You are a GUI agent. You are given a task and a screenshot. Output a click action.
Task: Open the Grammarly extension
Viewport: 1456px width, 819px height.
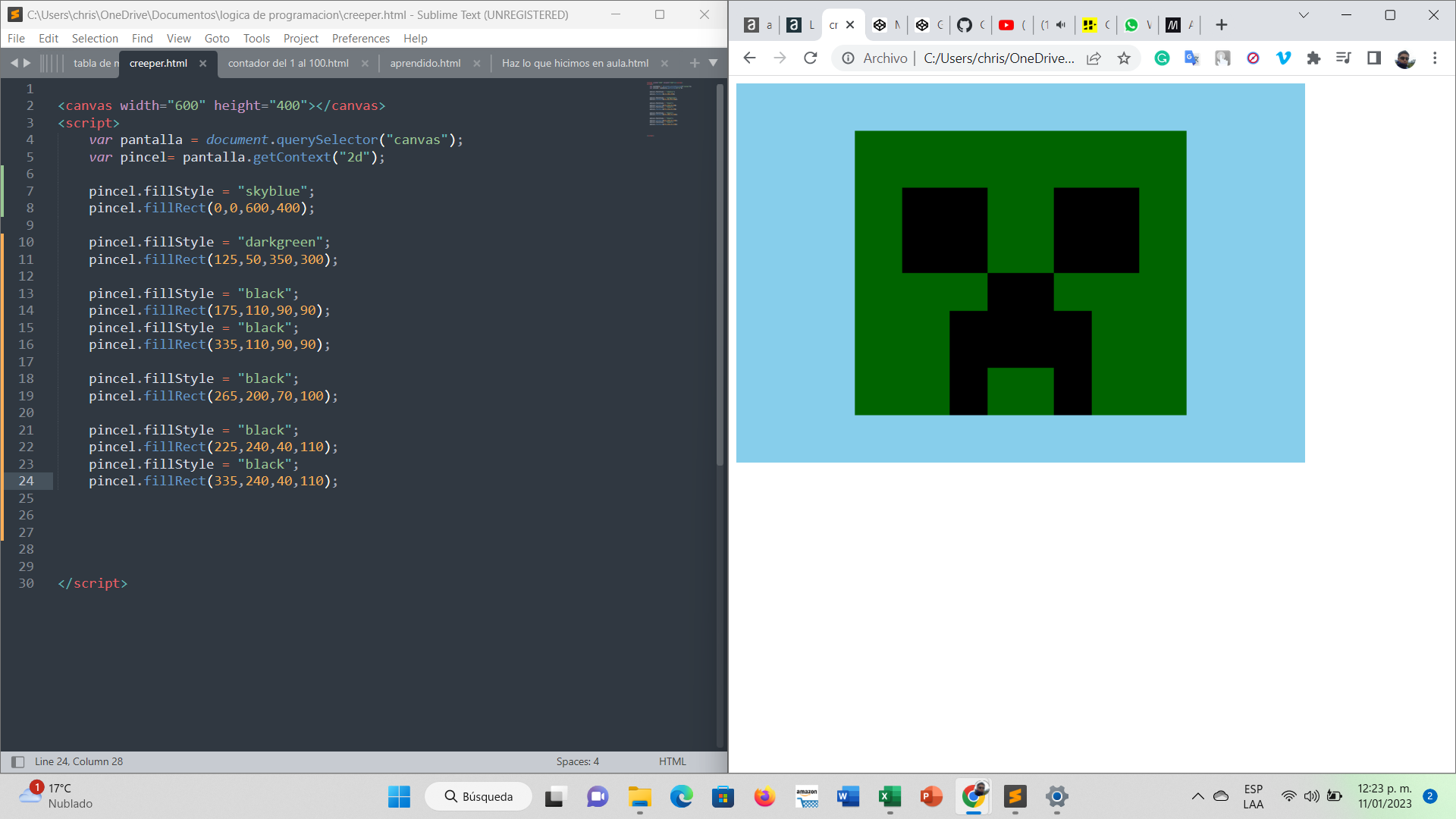[1162, 58]
